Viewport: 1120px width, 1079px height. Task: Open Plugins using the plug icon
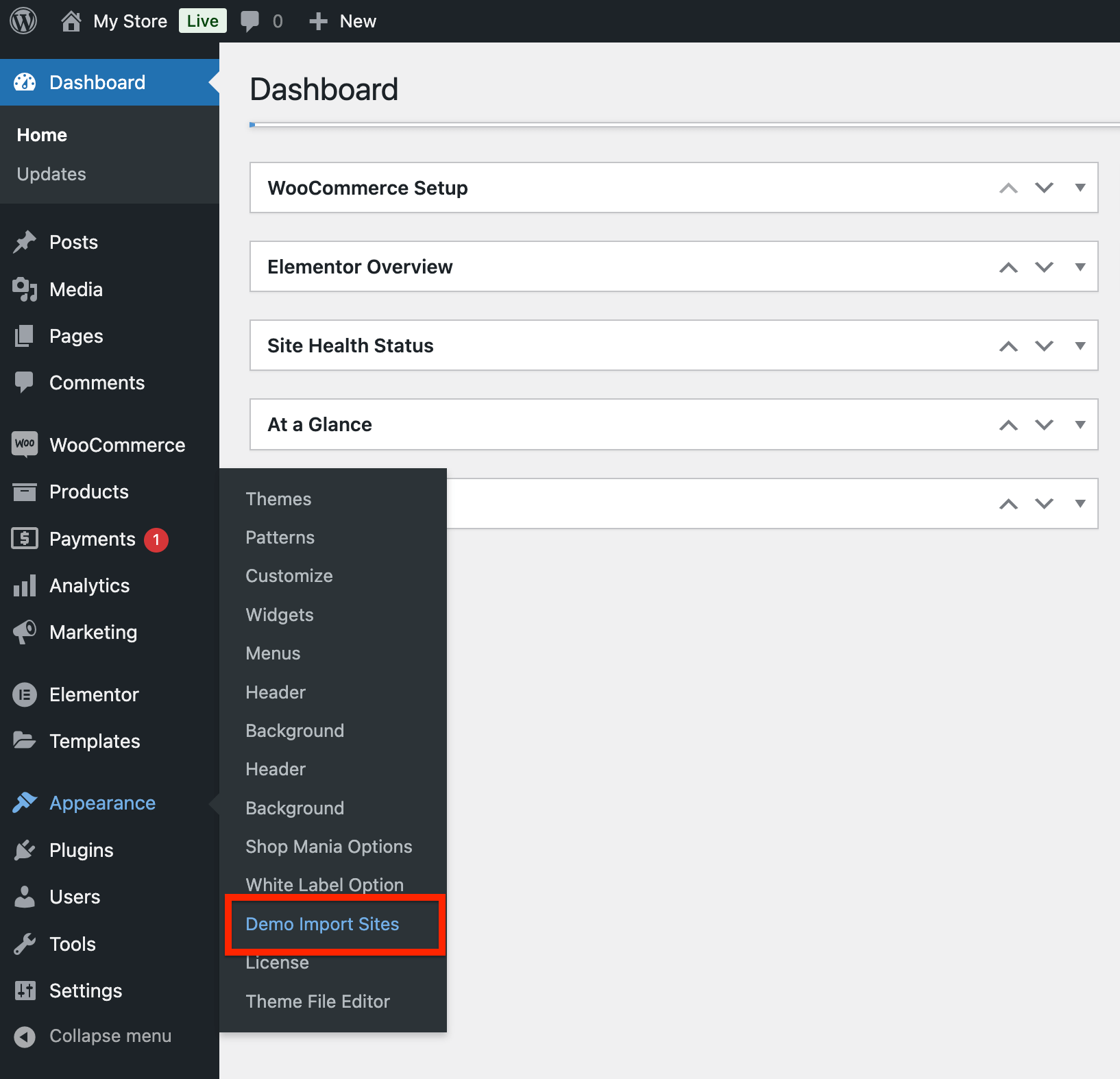coord(25,850)
